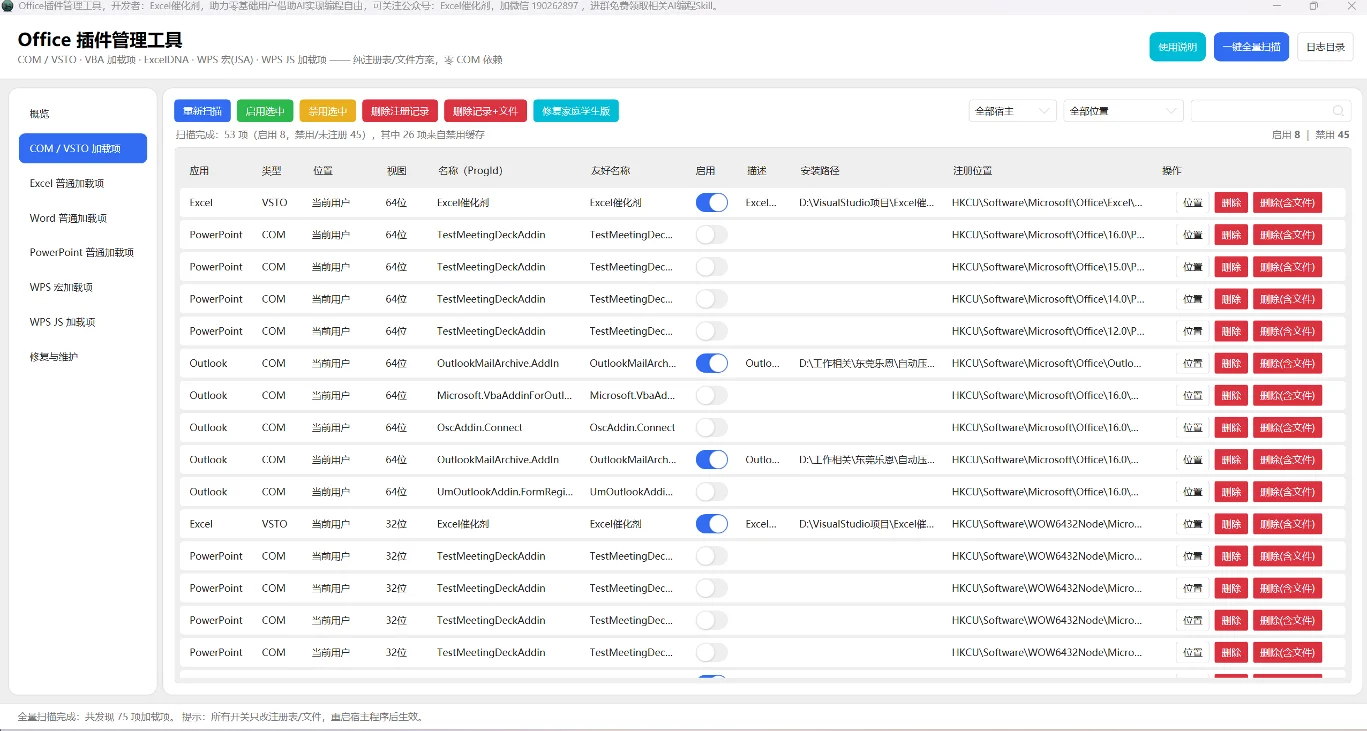Click 位置 in the Microsoft.VbaAddinForOutl... row
The width and height of the screenshot is (1367, 731).
pos(1193,396)
